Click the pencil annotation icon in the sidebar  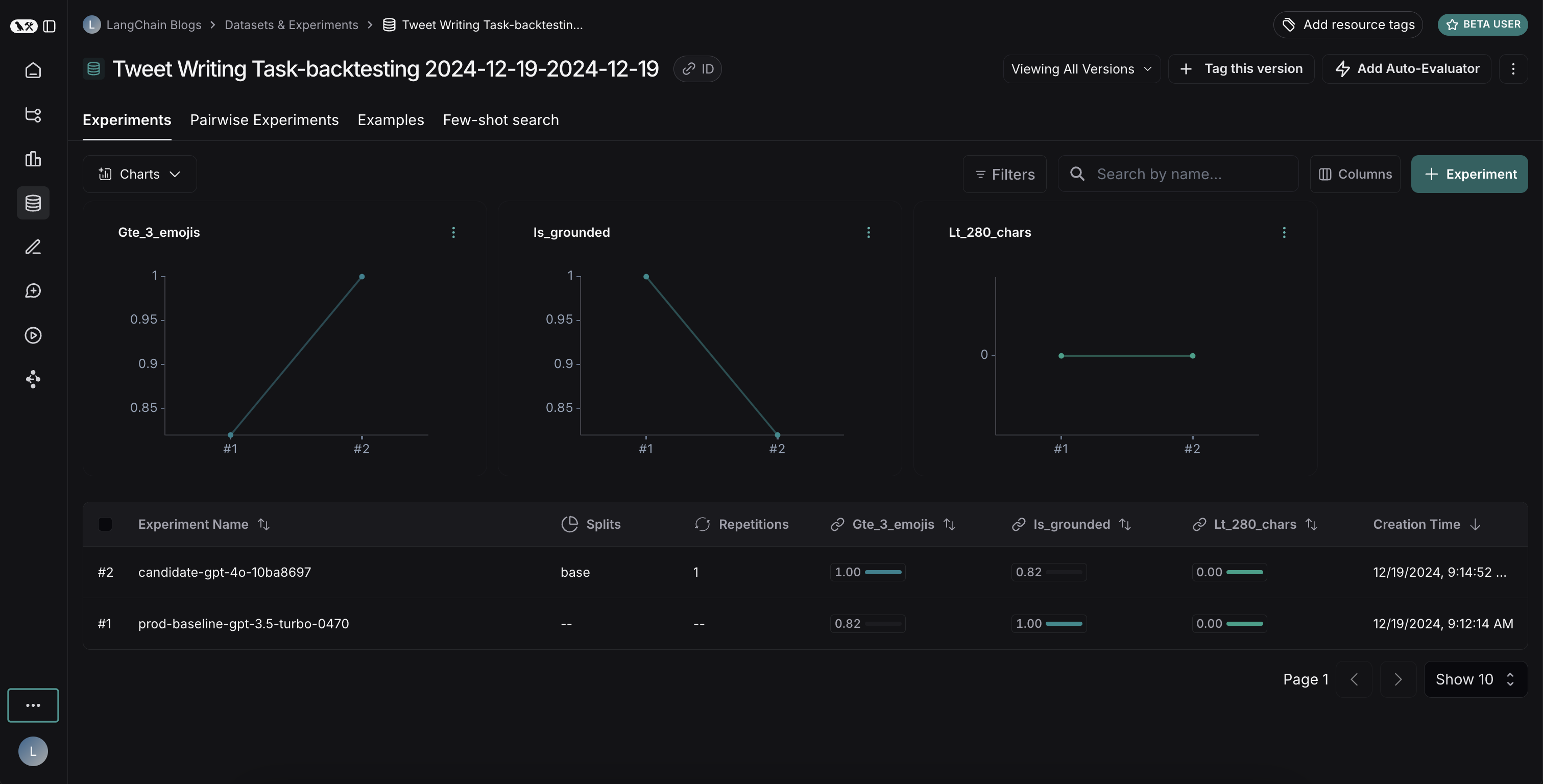(33, 248)
